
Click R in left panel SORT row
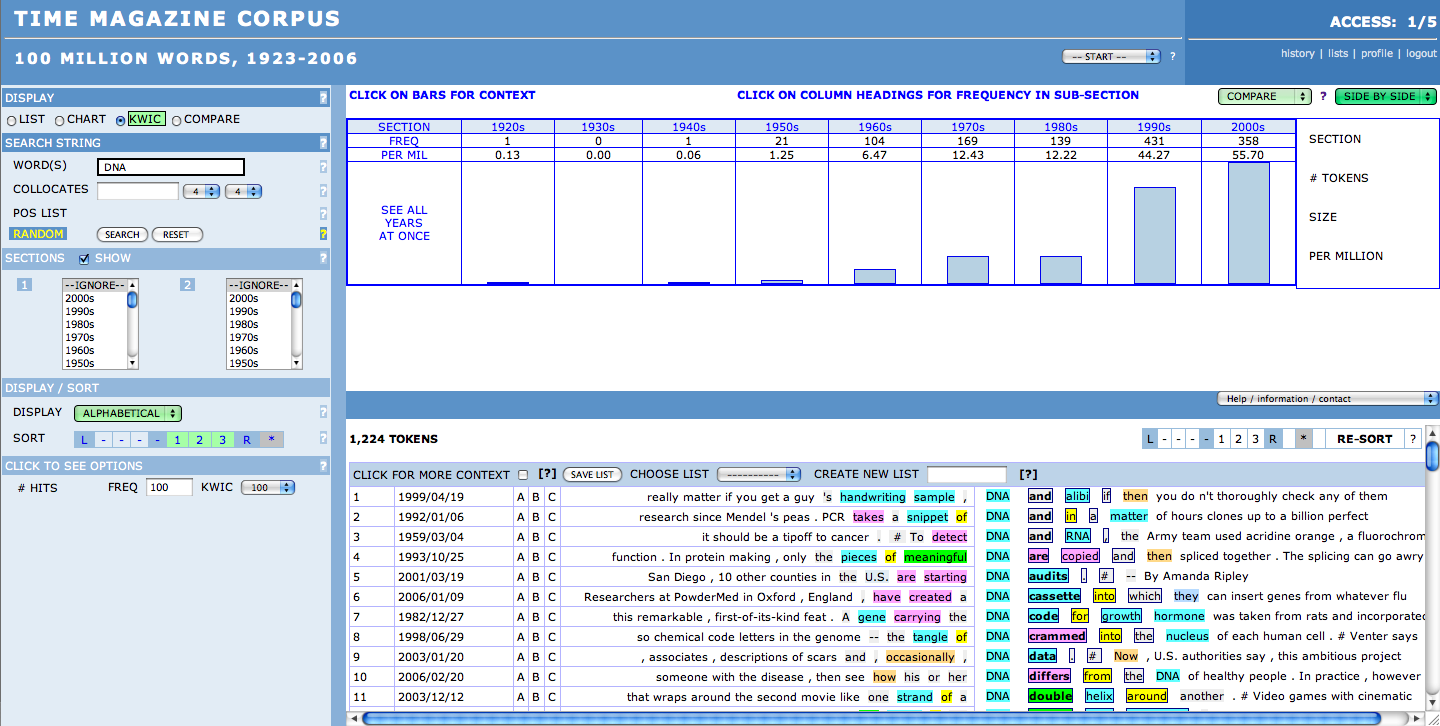[246, 439]
